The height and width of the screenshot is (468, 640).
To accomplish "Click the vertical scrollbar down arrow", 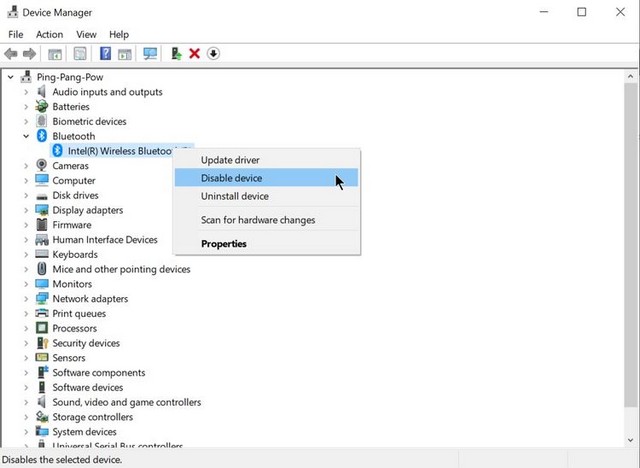I will 631,439.
